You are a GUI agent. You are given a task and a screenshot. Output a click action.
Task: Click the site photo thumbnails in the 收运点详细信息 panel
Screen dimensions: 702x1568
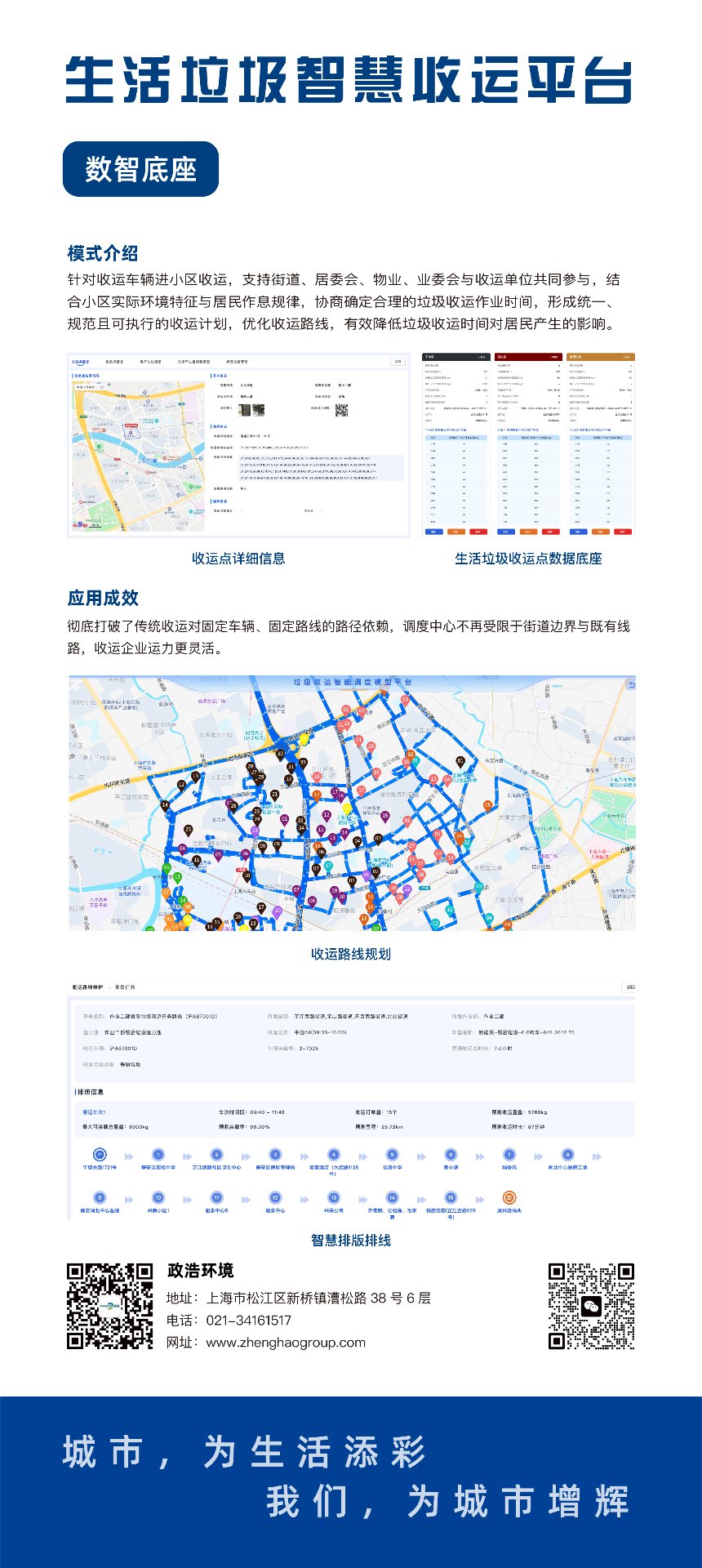click(251, 410)
